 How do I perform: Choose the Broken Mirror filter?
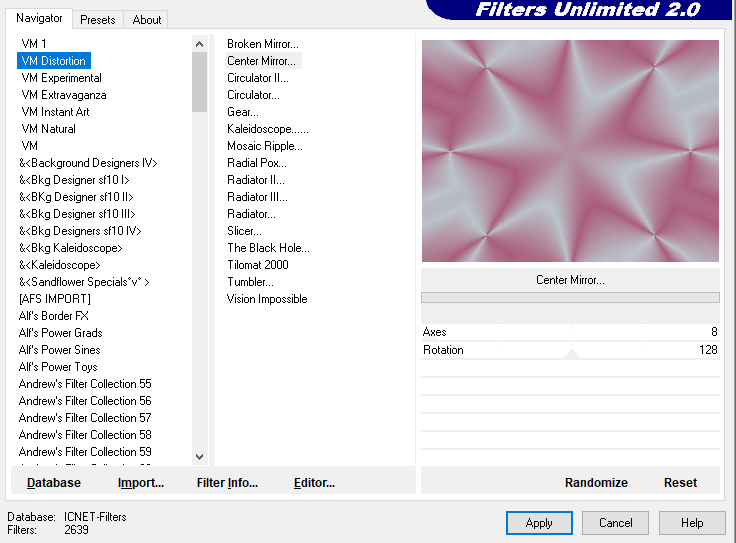coord(262,44)
